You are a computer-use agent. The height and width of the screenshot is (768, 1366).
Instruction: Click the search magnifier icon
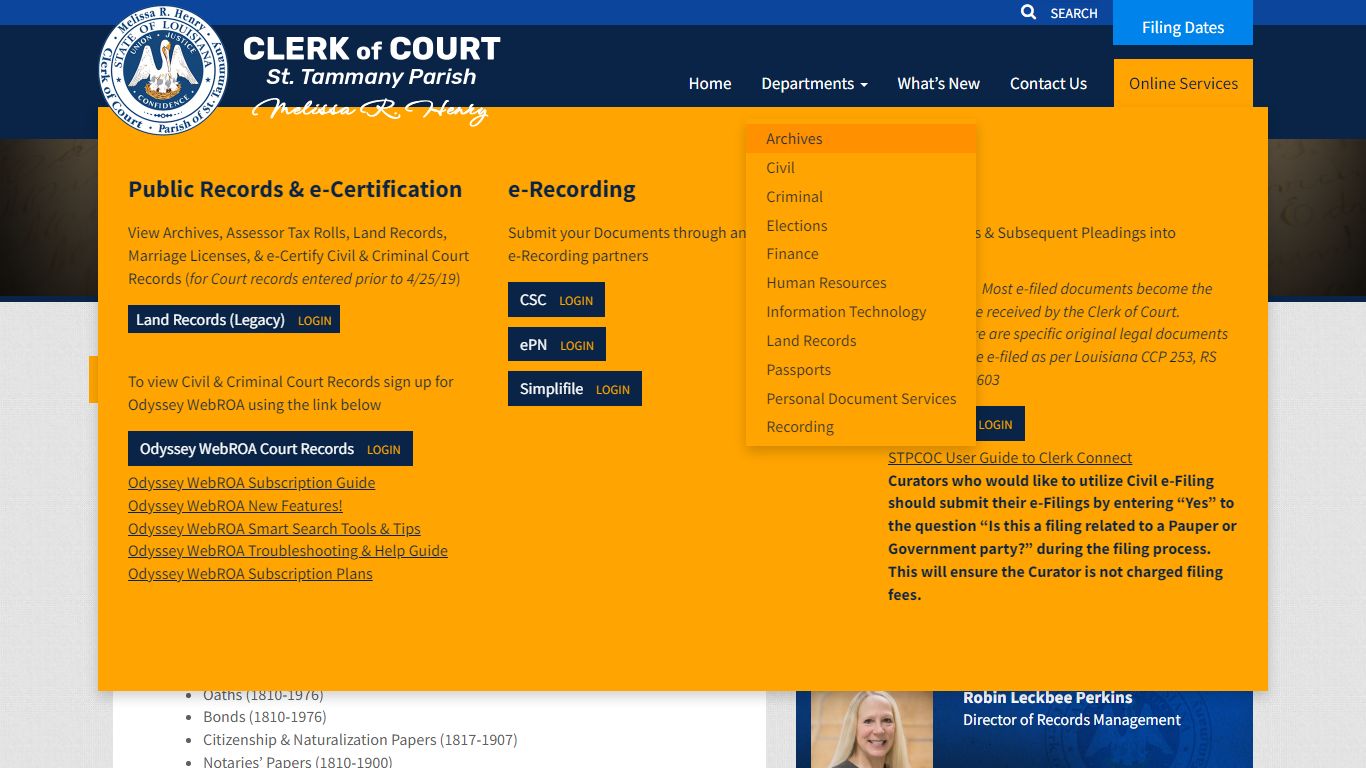click(1028, 12)
